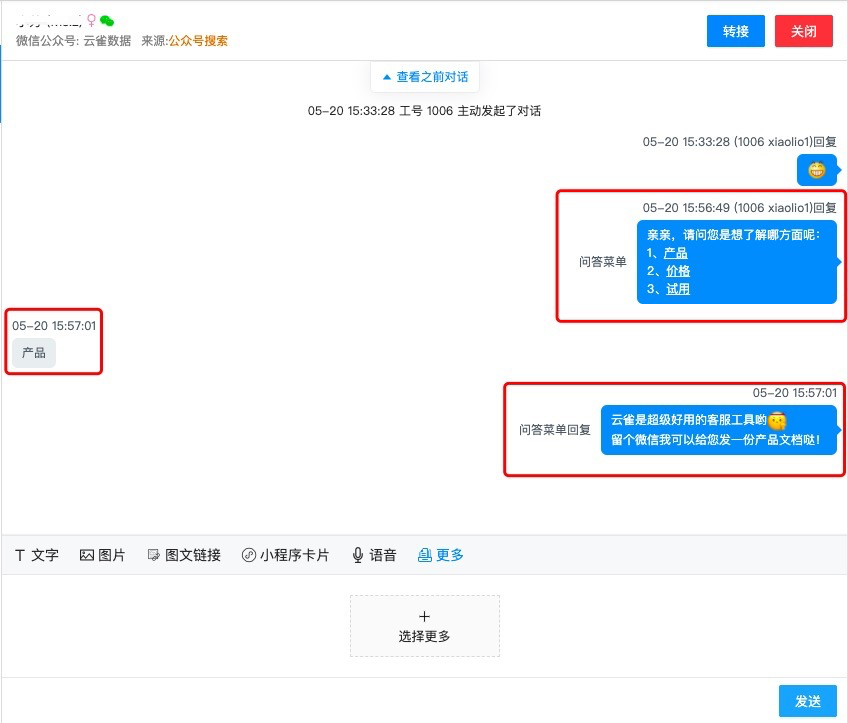Open the 产品 link in the Q&A menu
Viewport: 848px width, 723px height.
pyautogui.click(x=675, y=252)
